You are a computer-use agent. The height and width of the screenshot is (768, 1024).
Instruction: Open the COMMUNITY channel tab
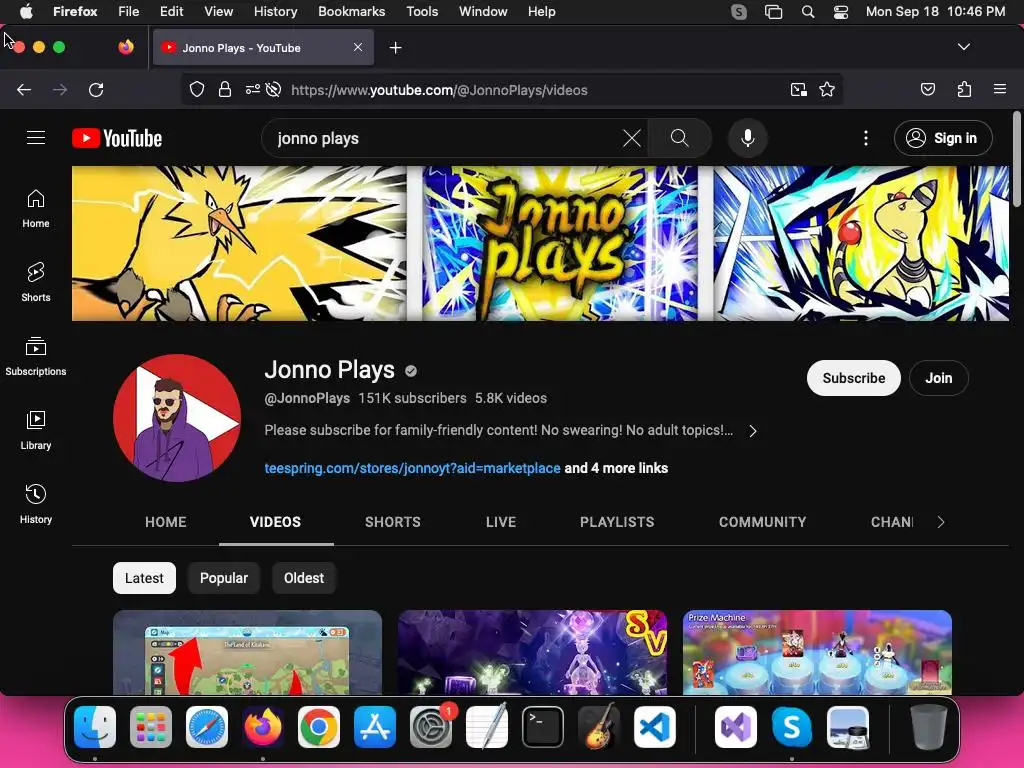pos(763,522)
